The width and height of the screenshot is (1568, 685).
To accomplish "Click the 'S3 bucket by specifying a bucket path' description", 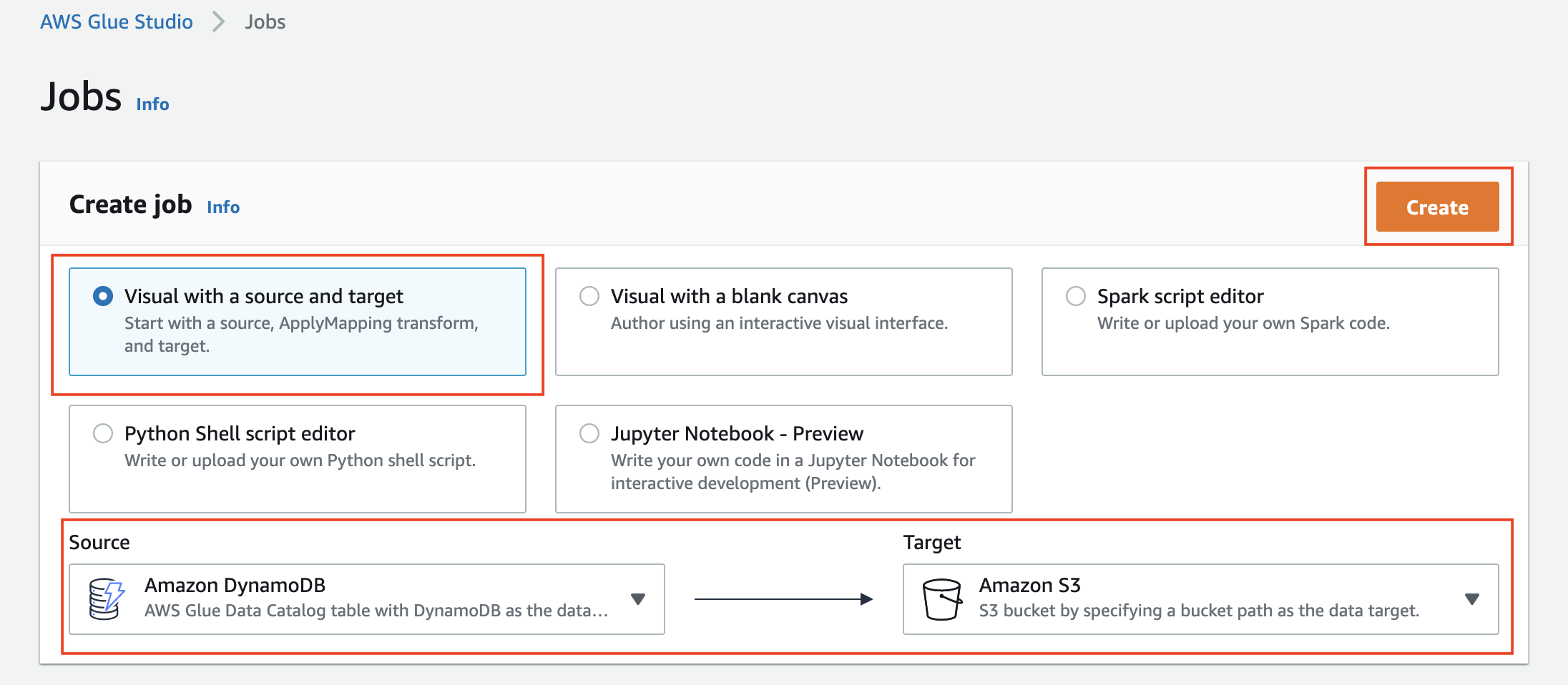I will (1199, 611).
